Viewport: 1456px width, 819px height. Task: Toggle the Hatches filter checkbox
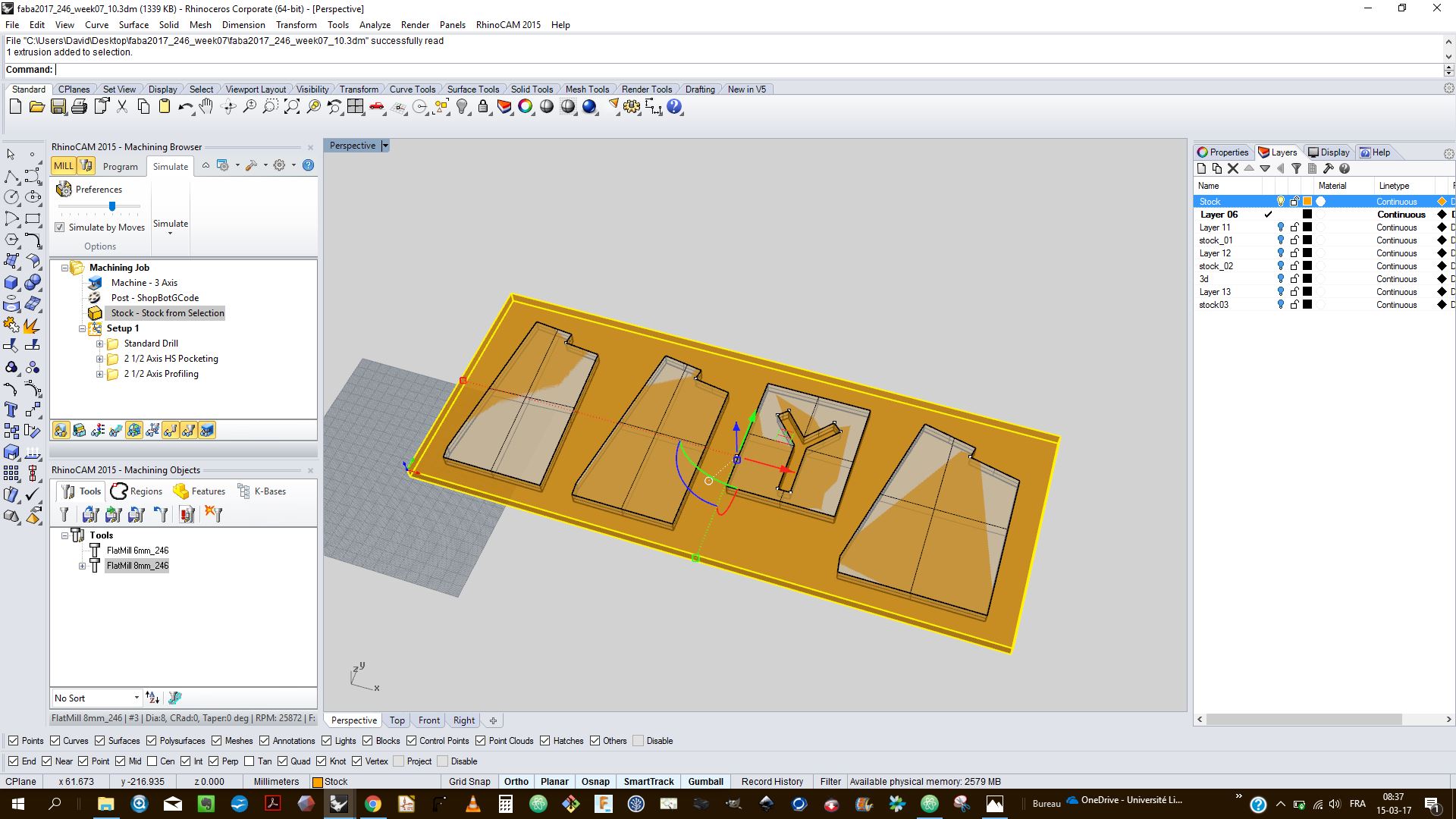point(544,741)
